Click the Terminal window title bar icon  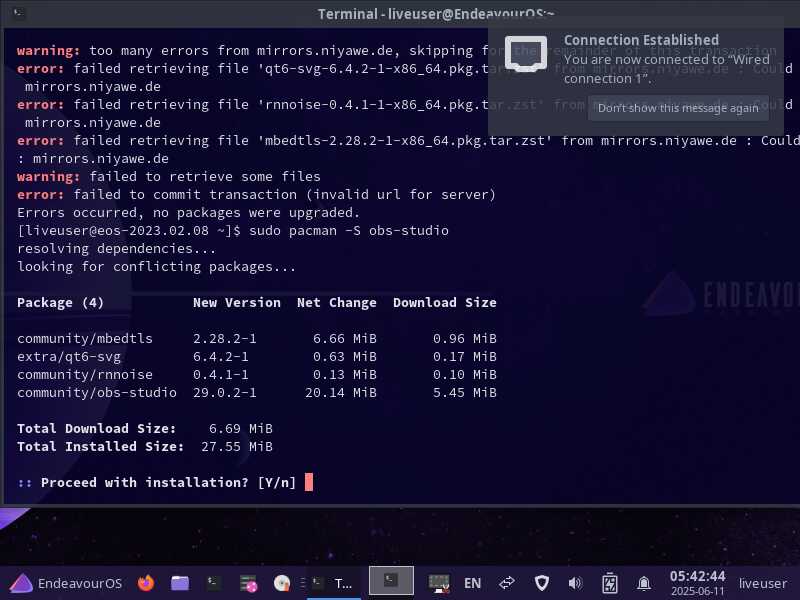(x=18, y=13)
